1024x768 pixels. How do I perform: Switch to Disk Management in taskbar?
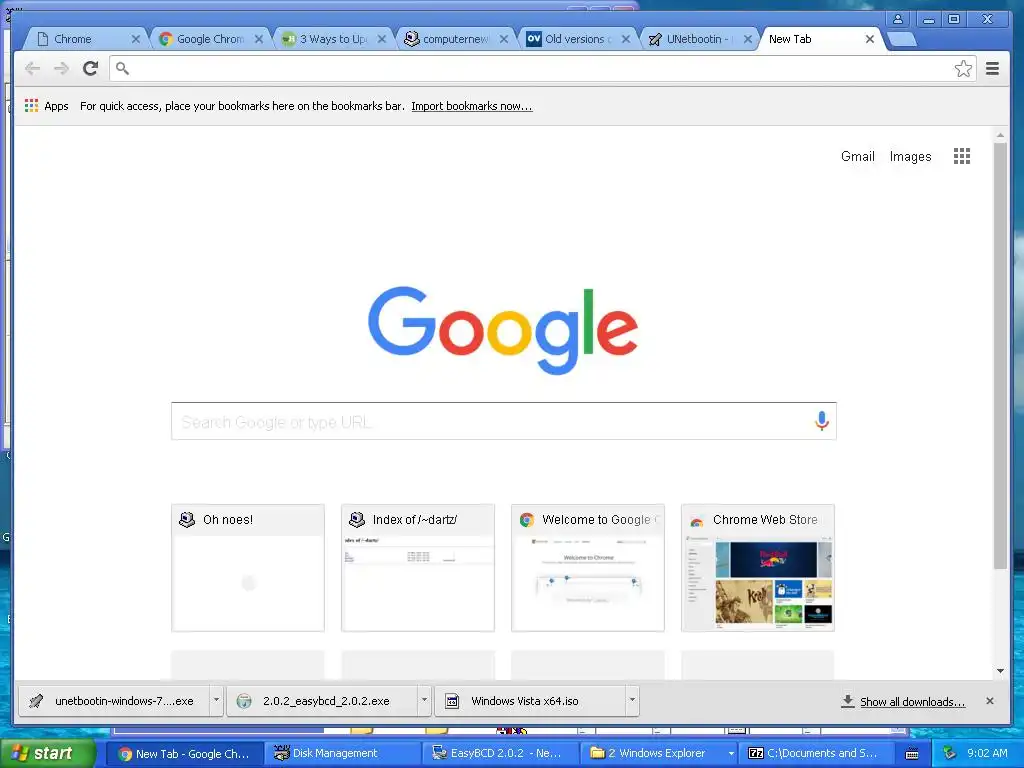[344, 754]
